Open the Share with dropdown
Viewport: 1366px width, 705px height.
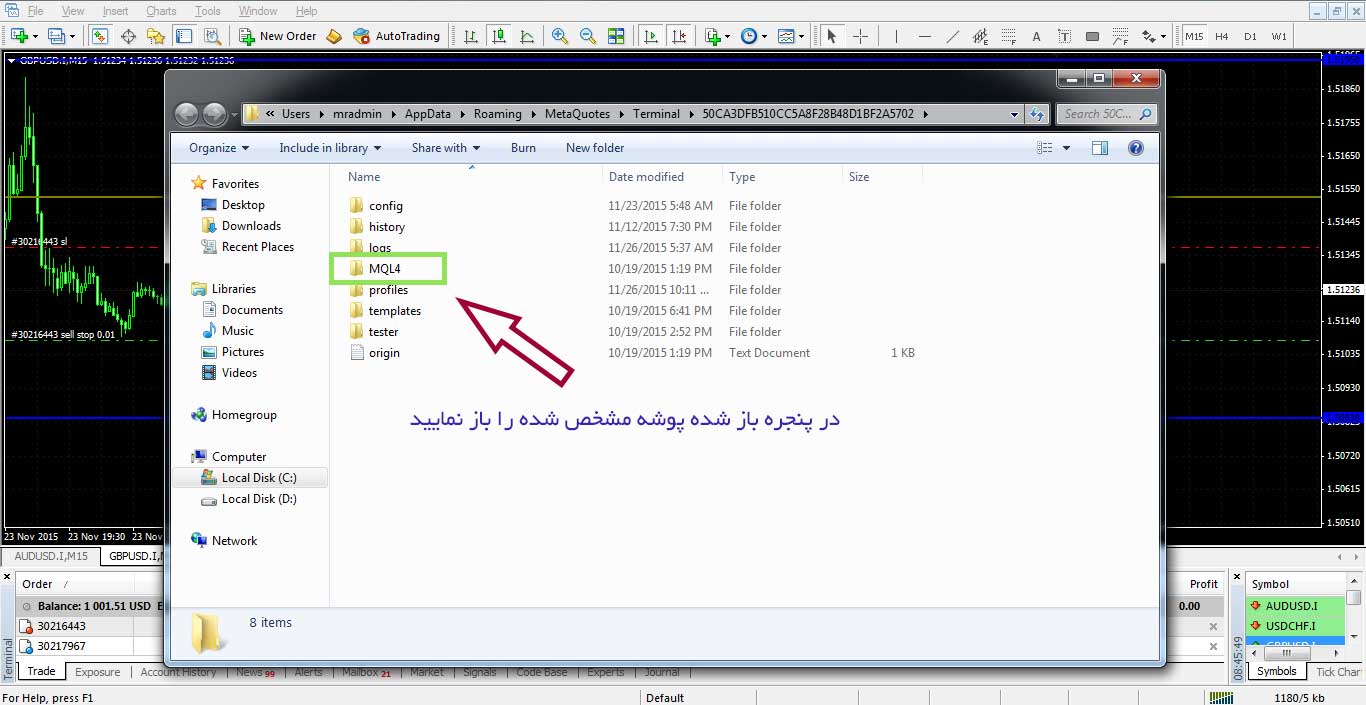tap(445, 148)
